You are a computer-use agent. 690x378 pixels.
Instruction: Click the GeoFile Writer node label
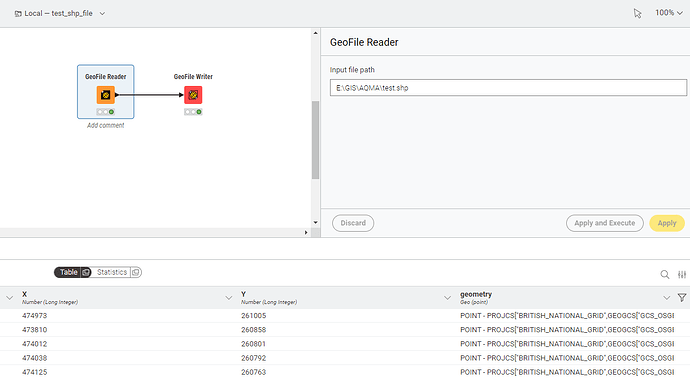tap(193, 77)
